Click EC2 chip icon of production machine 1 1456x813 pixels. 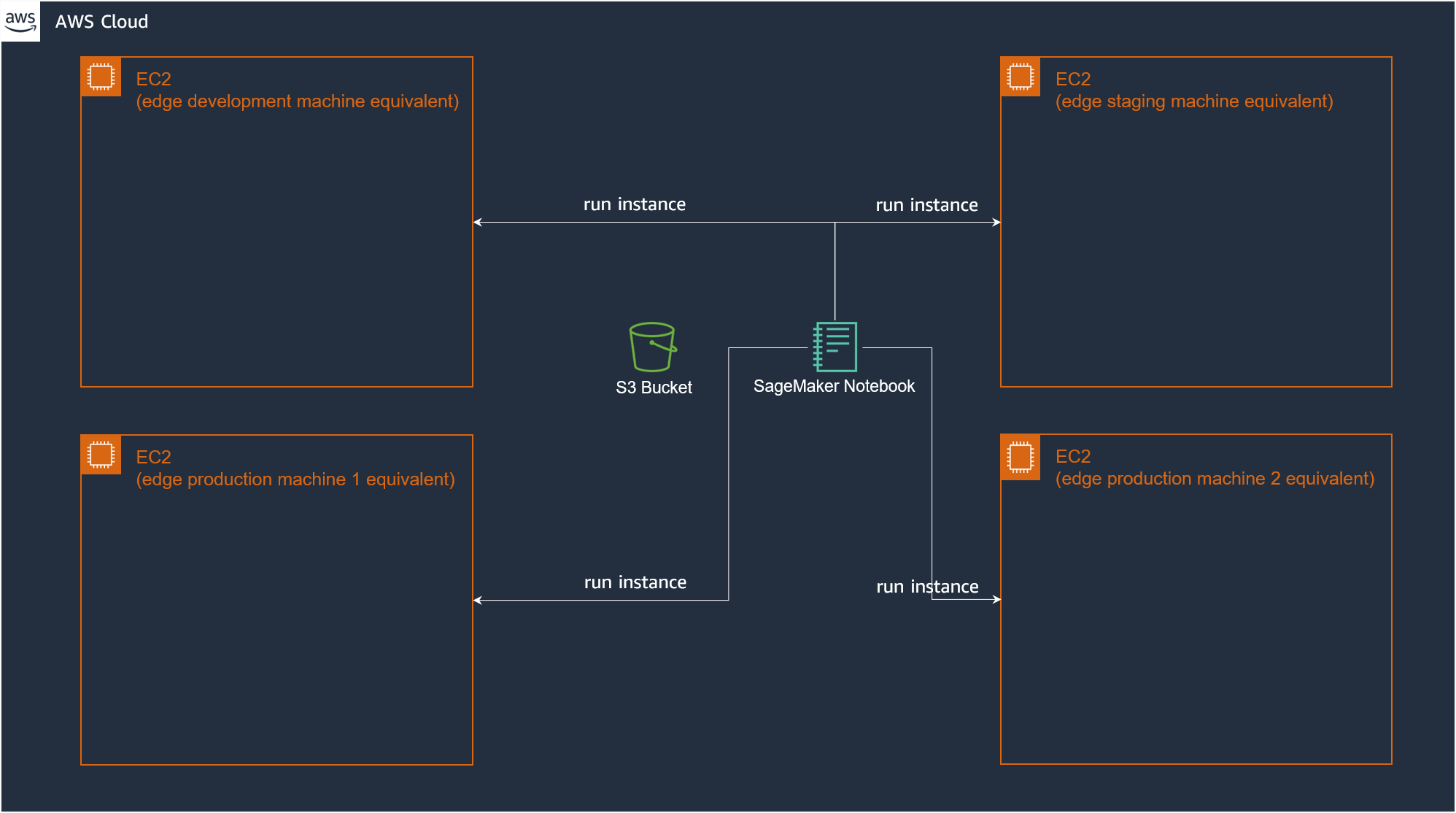tap(101, 455)
